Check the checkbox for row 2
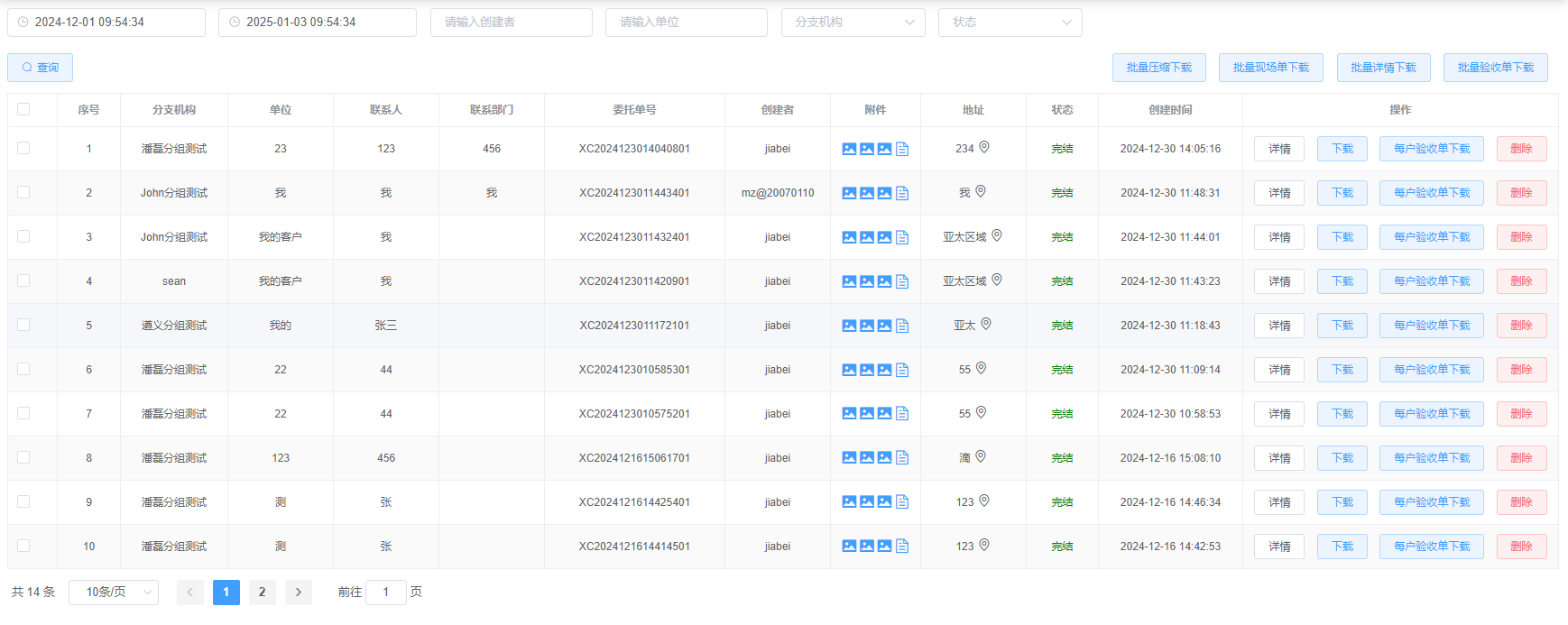 (23, 192)
